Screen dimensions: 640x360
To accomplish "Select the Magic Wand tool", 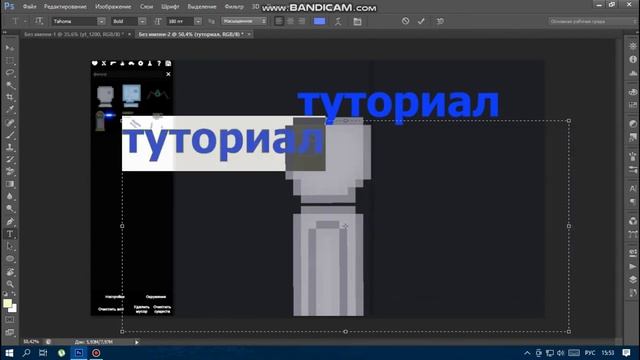I will [10, 85].
